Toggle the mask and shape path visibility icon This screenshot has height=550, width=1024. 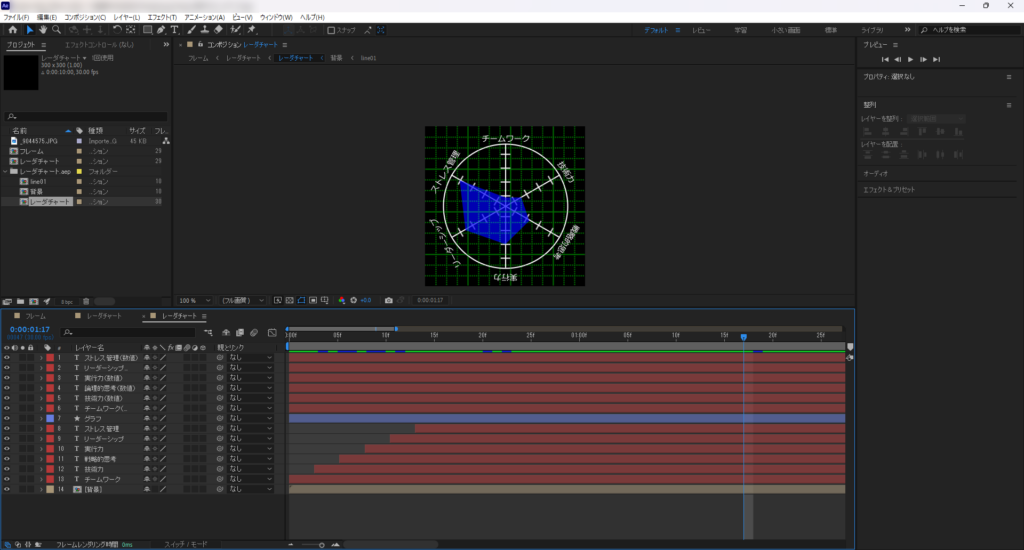pos(301,300)
